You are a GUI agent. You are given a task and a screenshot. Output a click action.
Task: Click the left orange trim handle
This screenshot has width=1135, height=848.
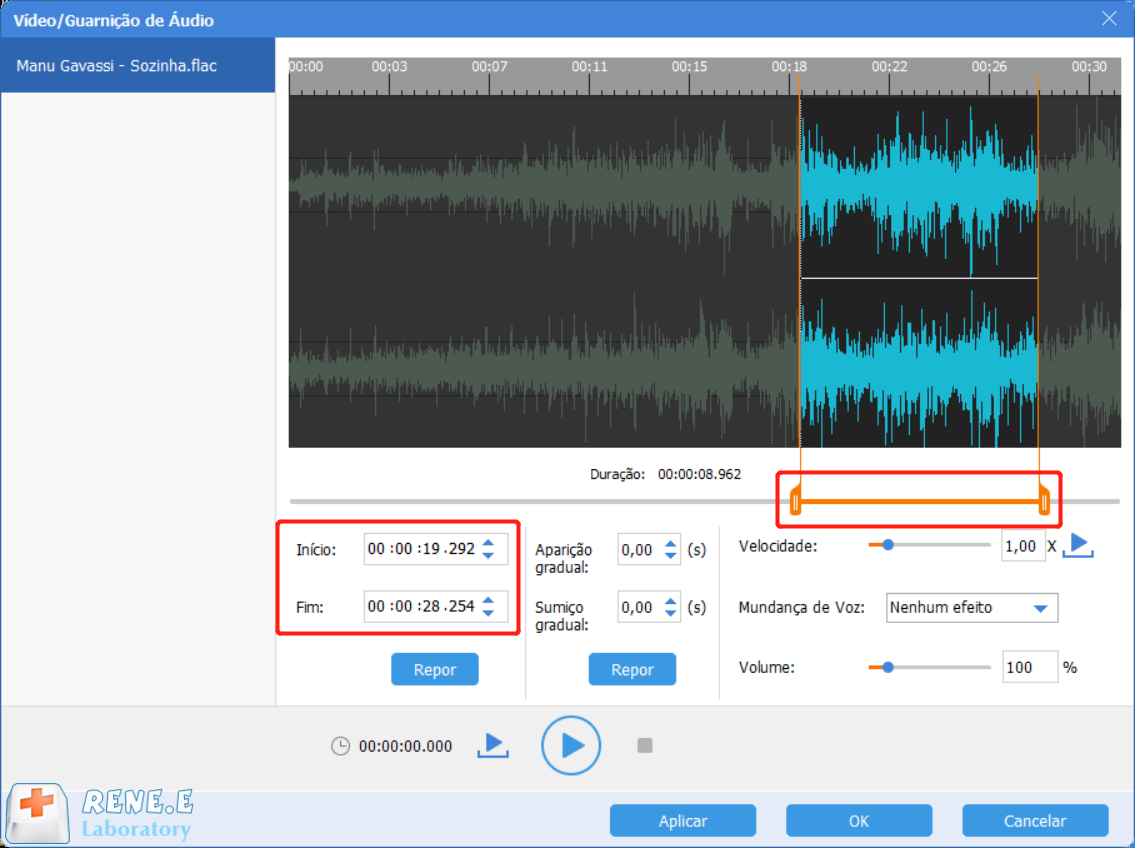click(x=796, y=501)
